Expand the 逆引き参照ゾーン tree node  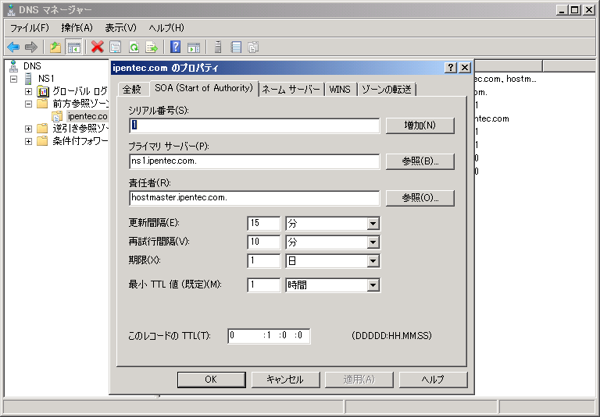[28, 129]
